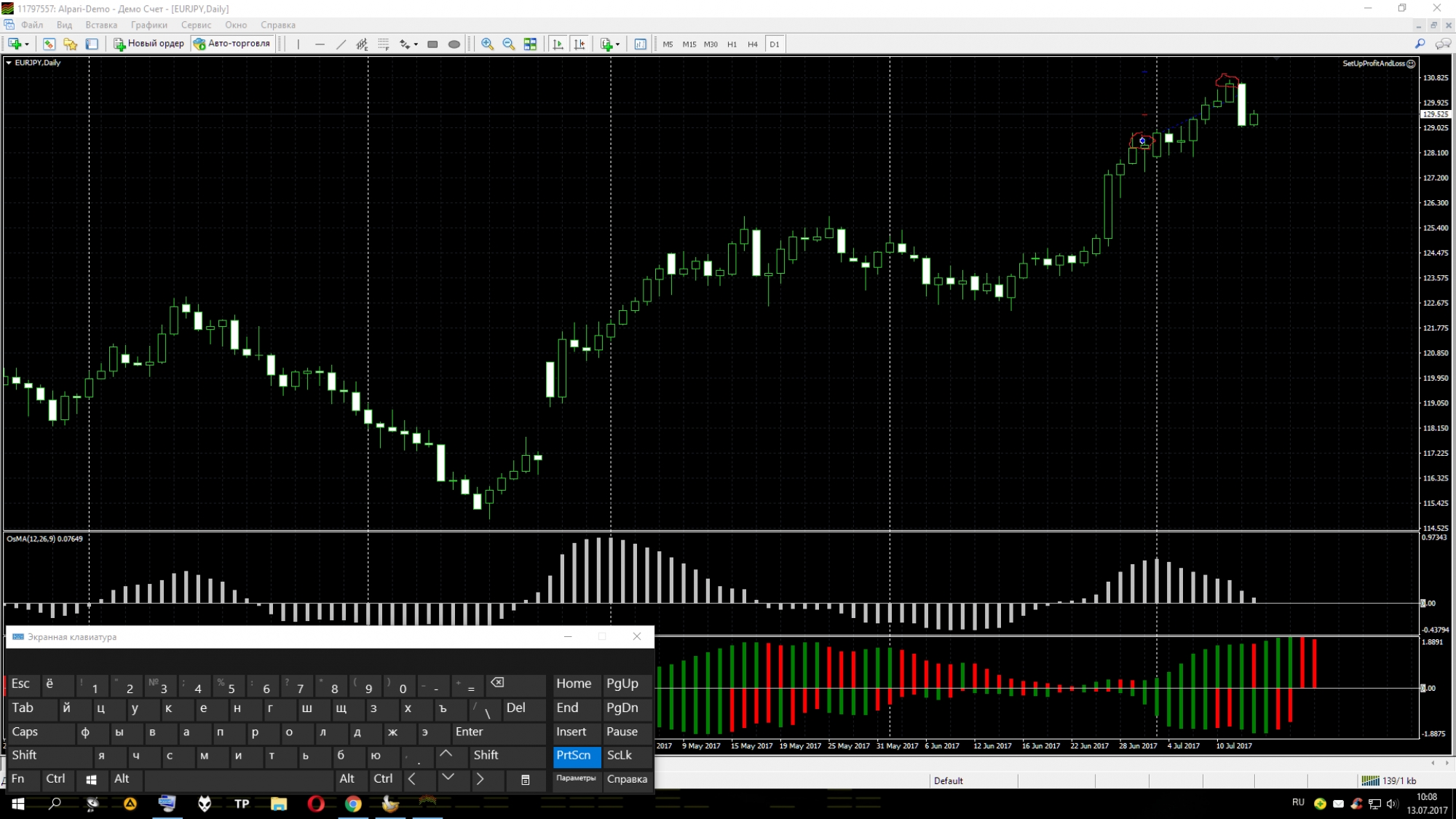This screenshot has height=819, width=1456.
Task: Open the indicators list dropdown arrow
Action: [x=617, y=44]
